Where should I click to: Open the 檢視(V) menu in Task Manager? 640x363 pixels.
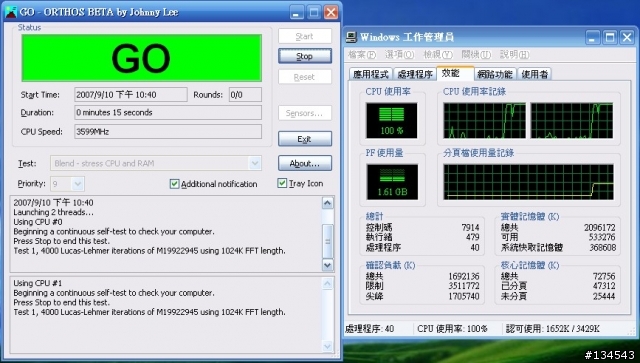point(438,55)
